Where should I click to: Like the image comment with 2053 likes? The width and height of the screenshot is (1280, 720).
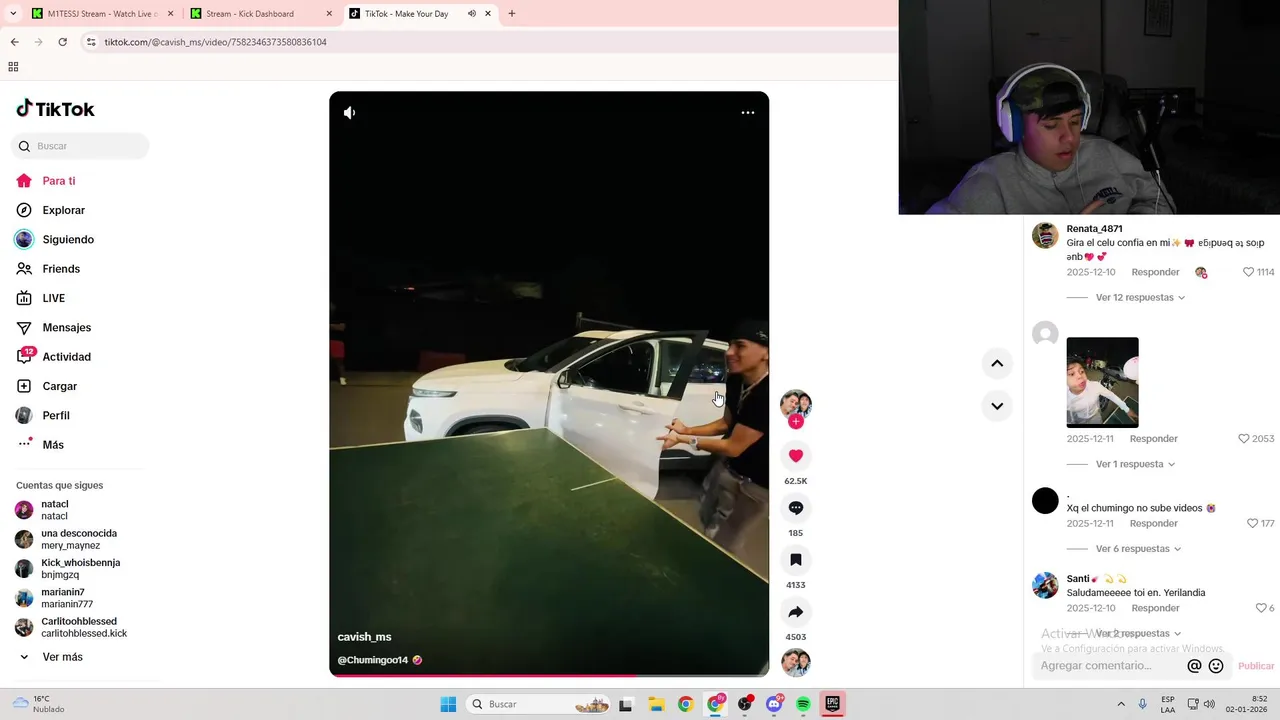tap(1244, 439)
